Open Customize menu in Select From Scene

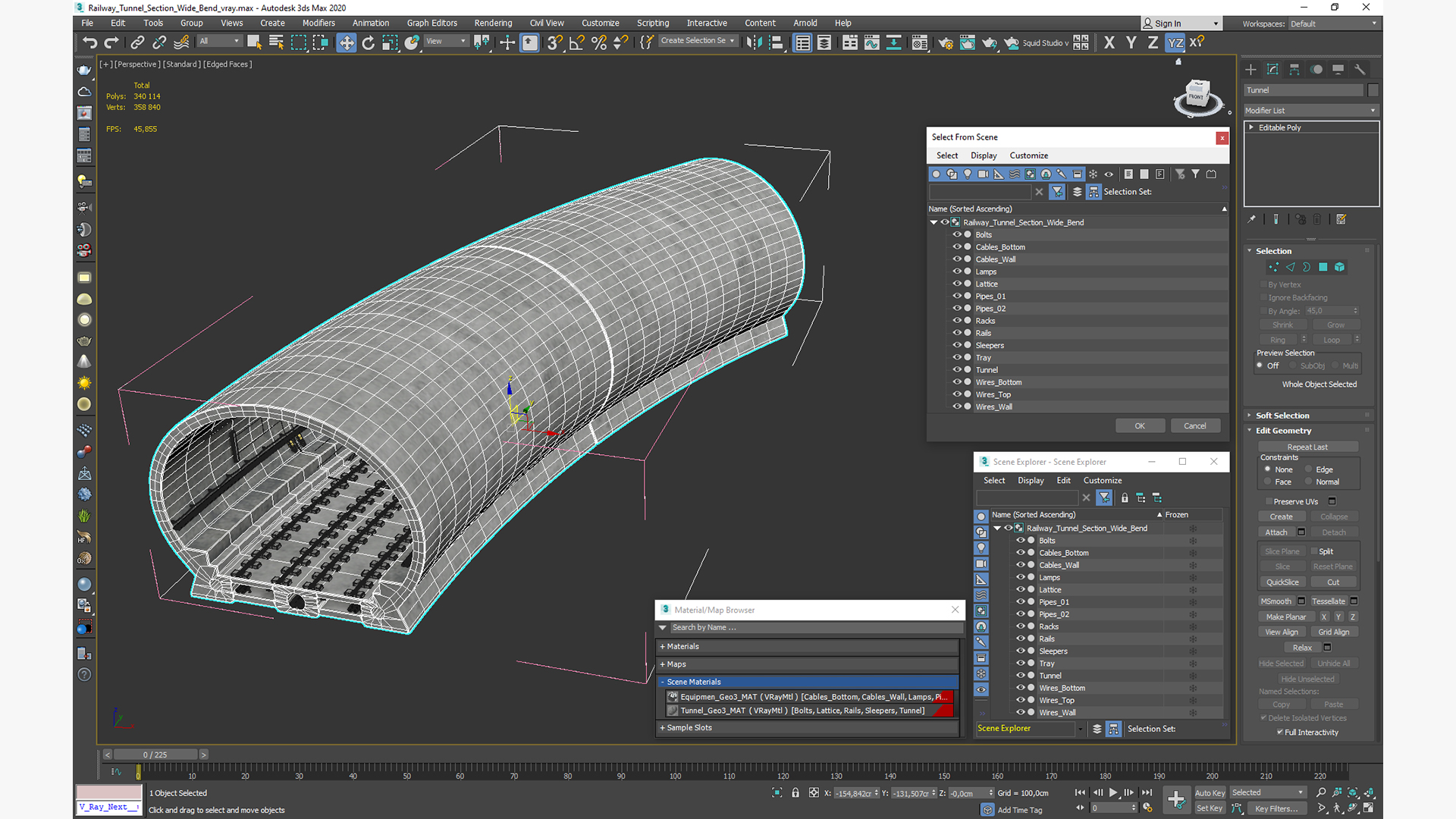click(1028, 155)
